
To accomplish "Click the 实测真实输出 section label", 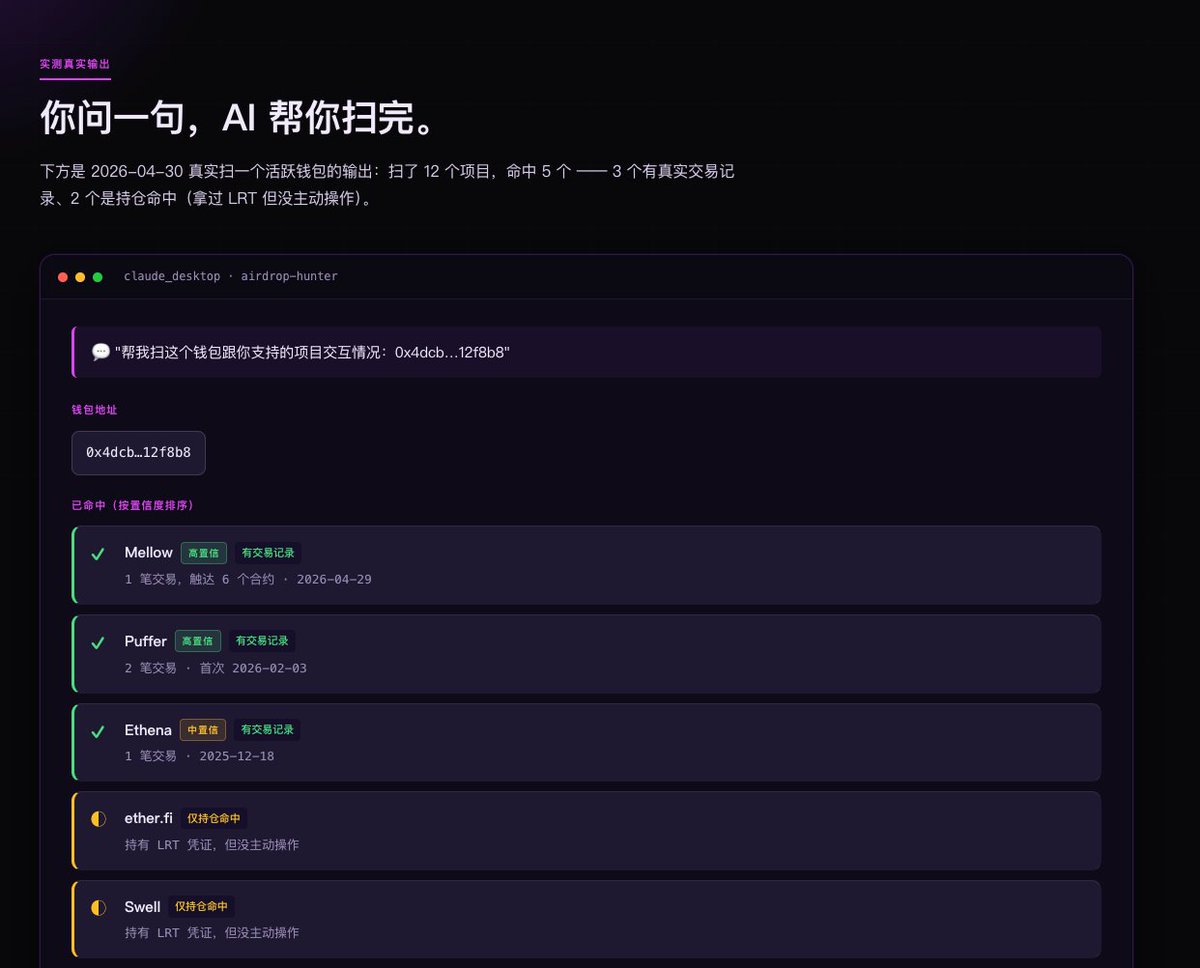I will [x=75, y=63].
